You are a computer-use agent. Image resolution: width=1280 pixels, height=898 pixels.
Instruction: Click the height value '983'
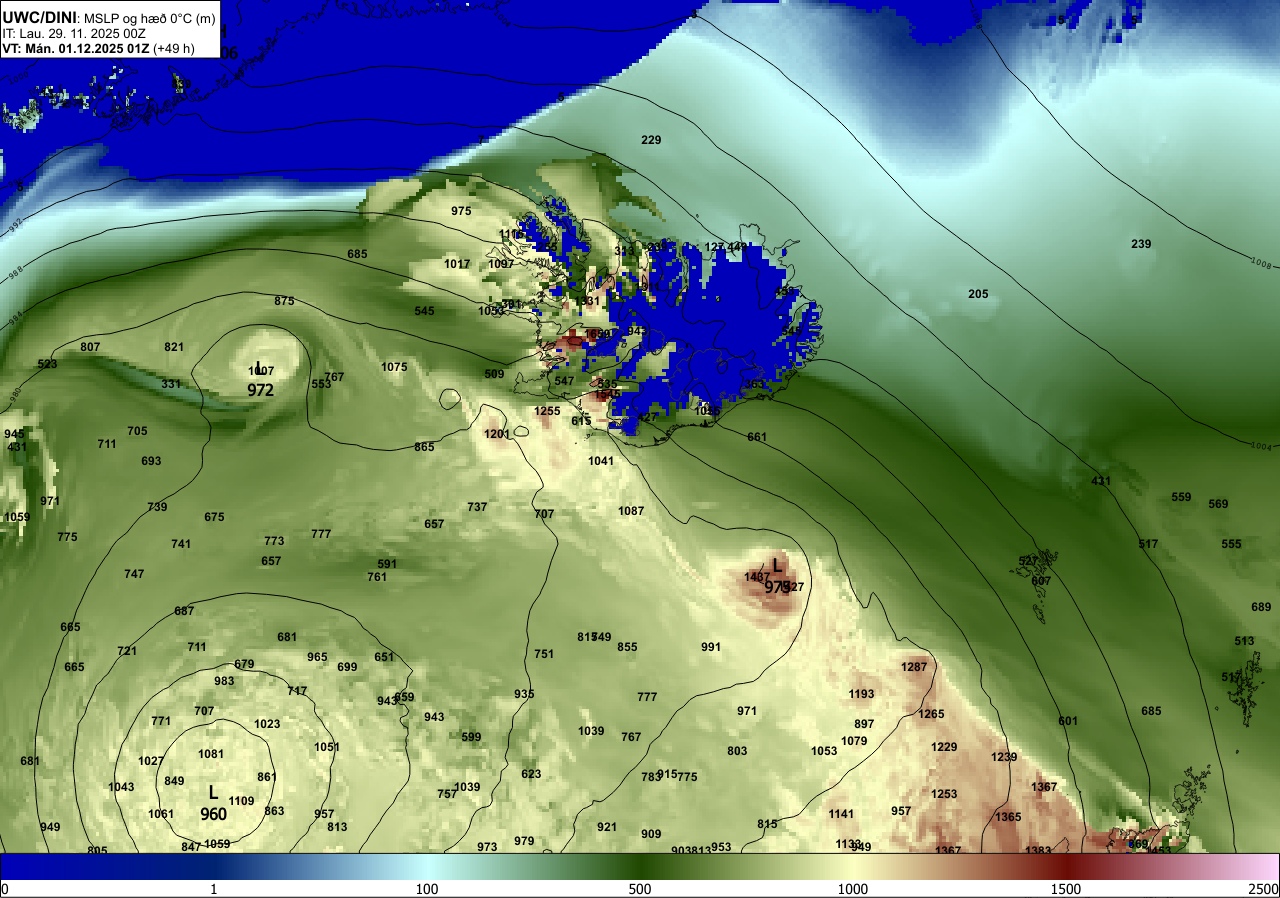tap(224, 681)
